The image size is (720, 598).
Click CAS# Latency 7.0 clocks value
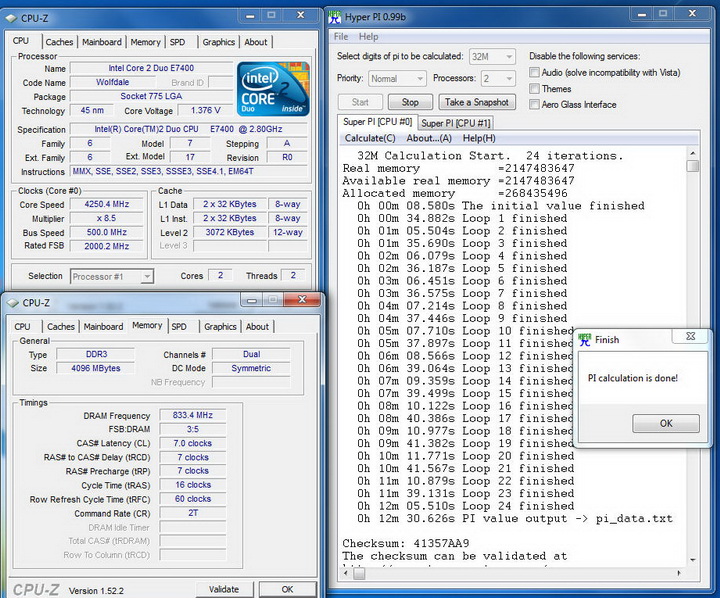(193, 443)
